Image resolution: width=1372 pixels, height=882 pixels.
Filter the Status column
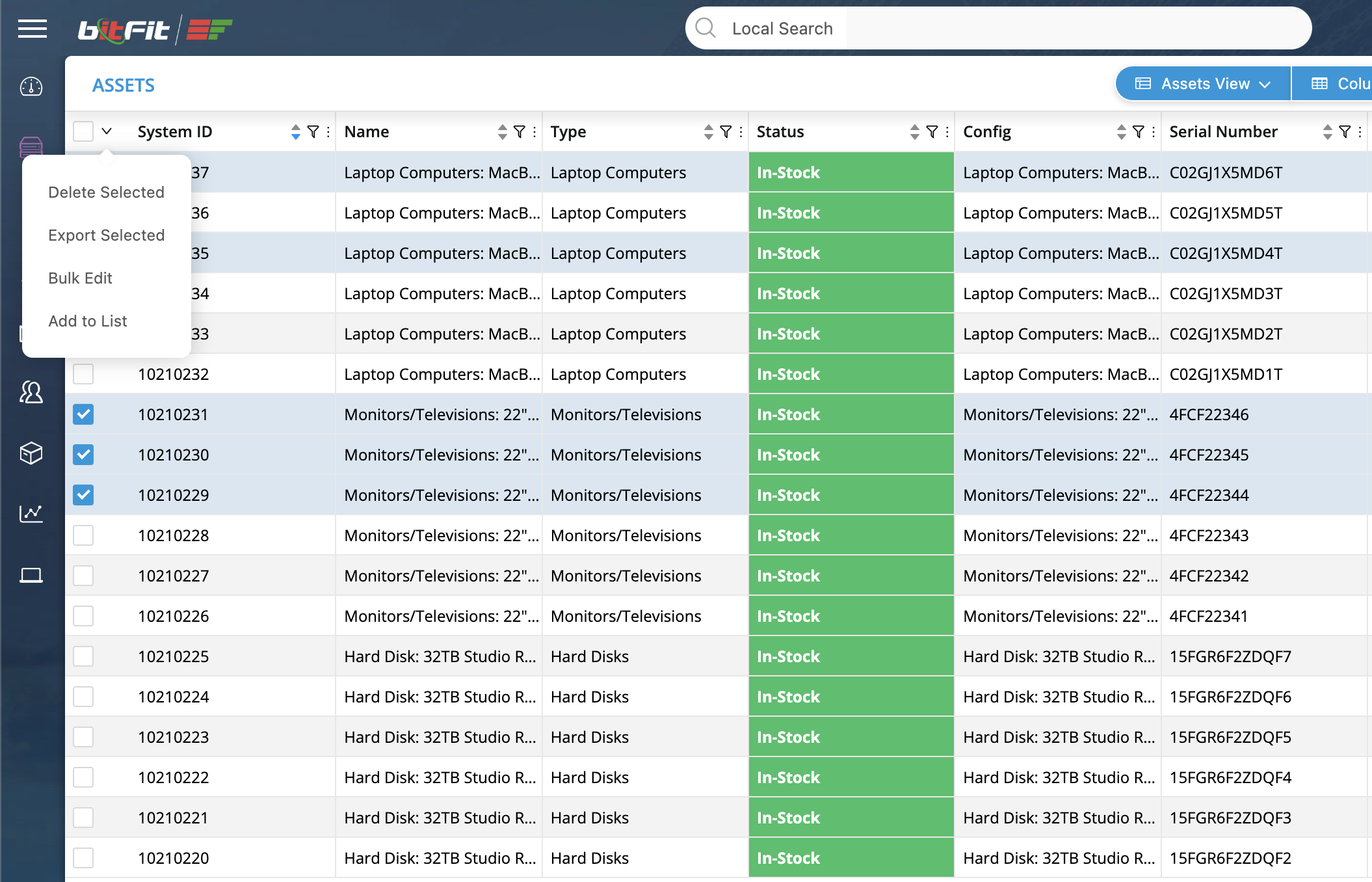pyautogui.click(x=932, y=132)
